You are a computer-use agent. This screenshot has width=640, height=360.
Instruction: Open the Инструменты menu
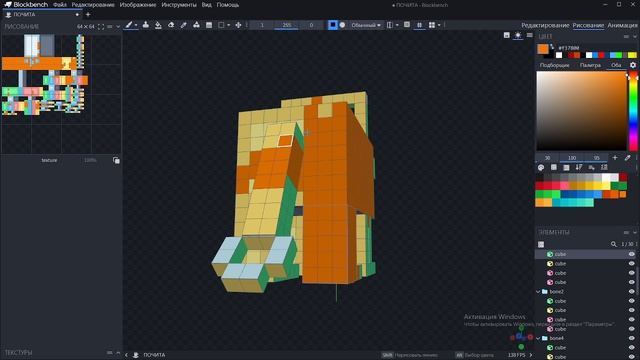(x=179, y=5)
